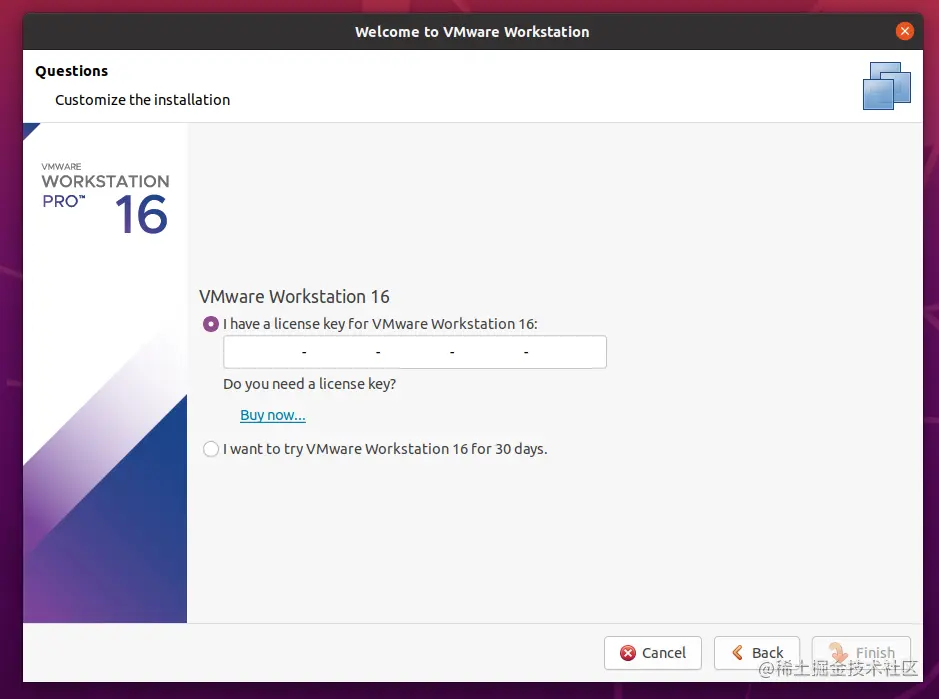Click the Customize the installation text
This screenshot has width=939, height=699.
tap(142, 100)
